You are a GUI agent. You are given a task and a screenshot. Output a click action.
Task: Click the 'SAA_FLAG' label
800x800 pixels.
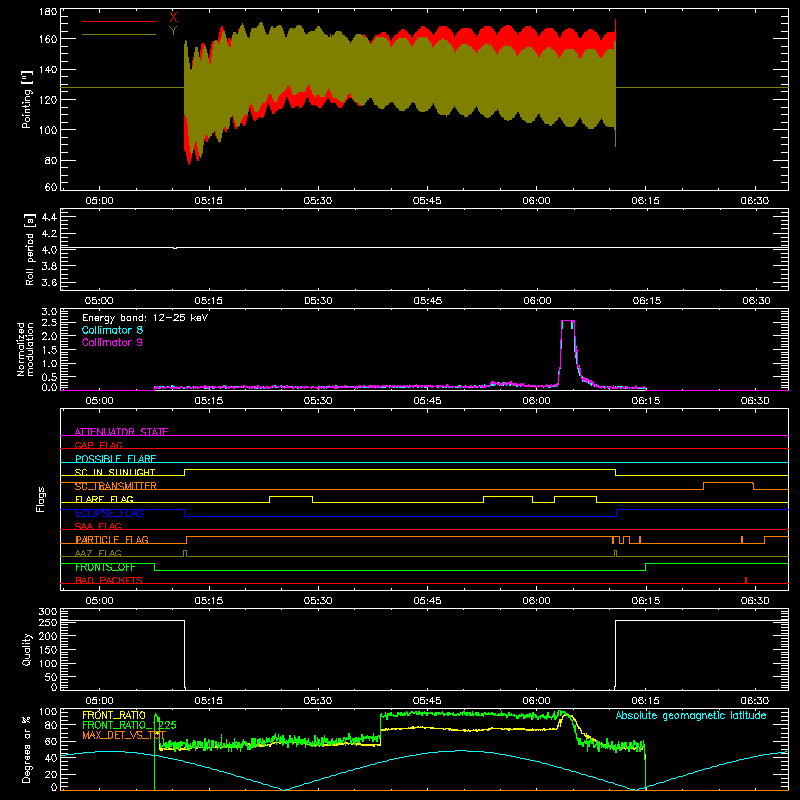coord(98,526)
